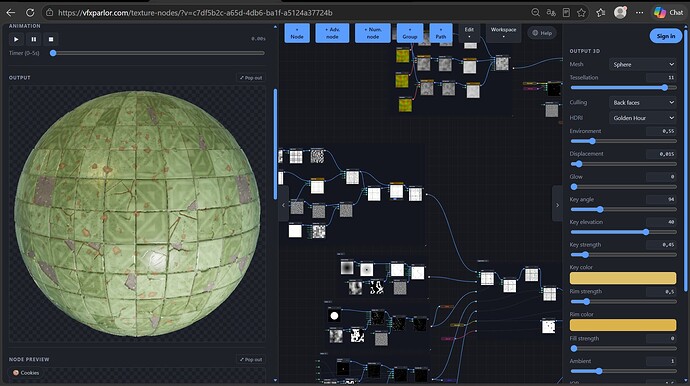Click the Environment slider
Screen dimensions: 690x386
tap(623, 141)
